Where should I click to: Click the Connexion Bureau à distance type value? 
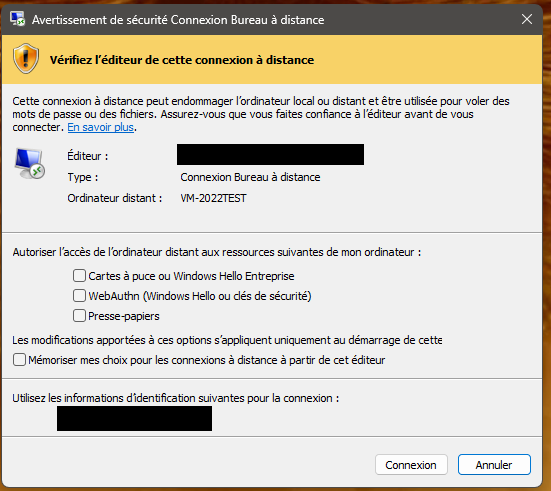pyautogui.click(x=250, y=177)
